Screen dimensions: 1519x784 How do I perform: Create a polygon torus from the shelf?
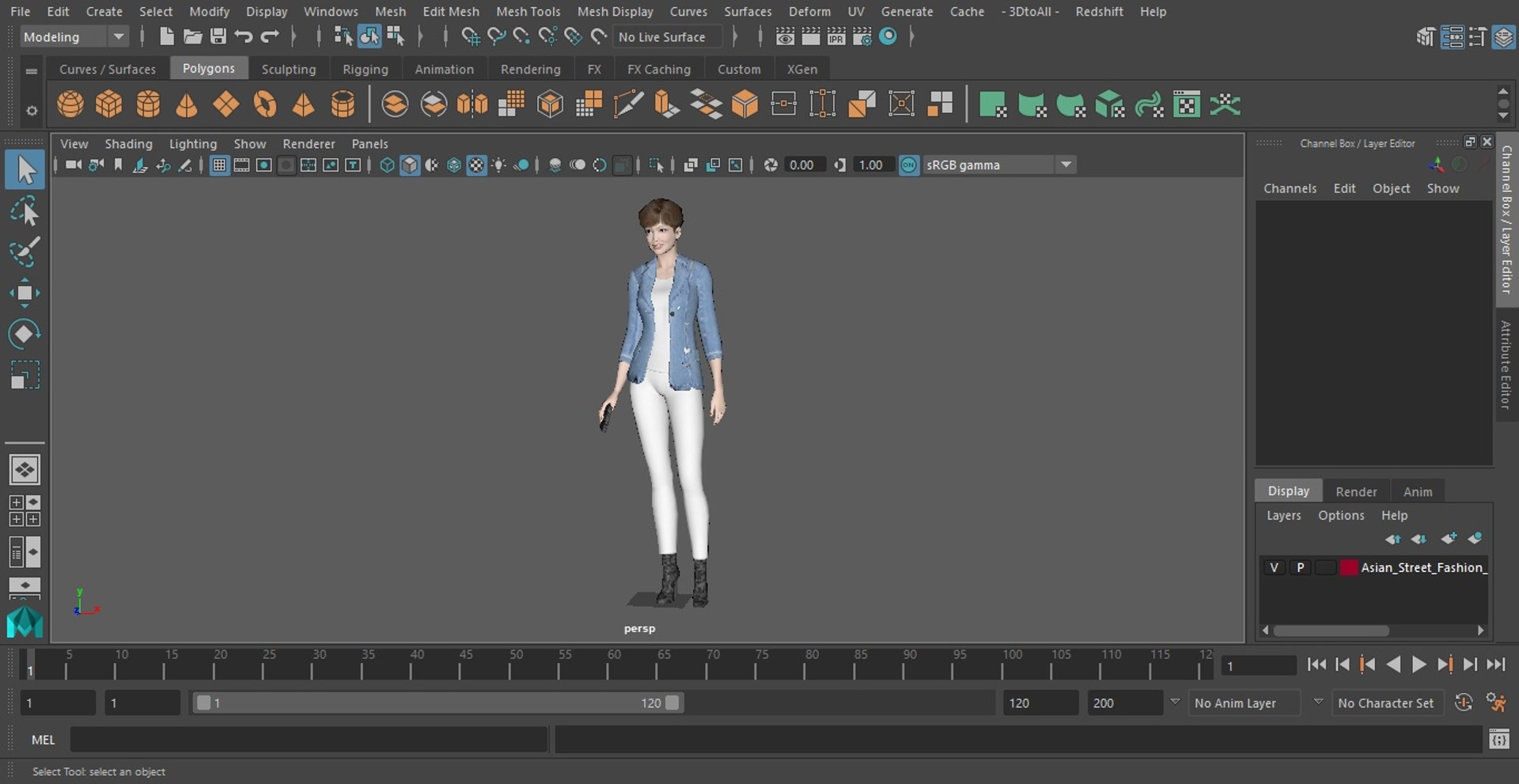click(x=265, y=104)
